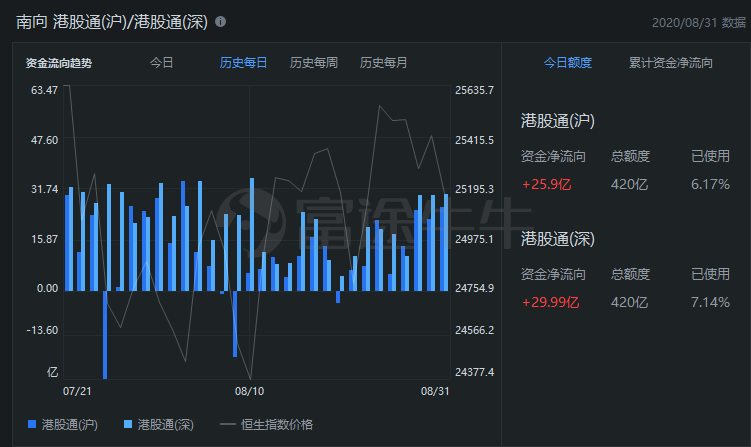This screenshot has height=447, width=751.
Task: Click the +29.99亿 net inflow value
Action: point(550,302)
